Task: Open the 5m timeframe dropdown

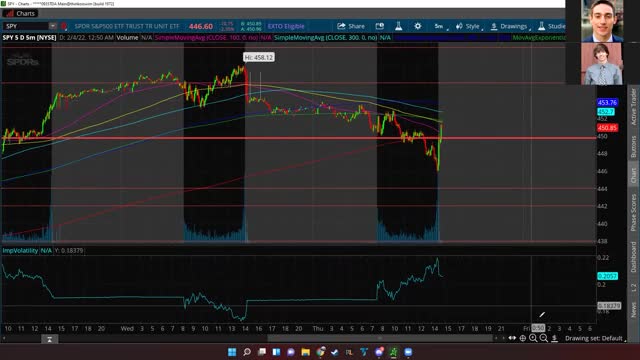Action: (x=440, y=26)
